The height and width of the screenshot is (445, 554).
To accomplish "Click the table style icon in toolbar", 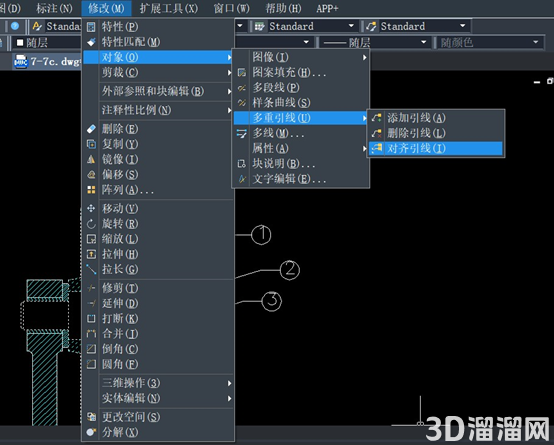I will click(260, 26).
